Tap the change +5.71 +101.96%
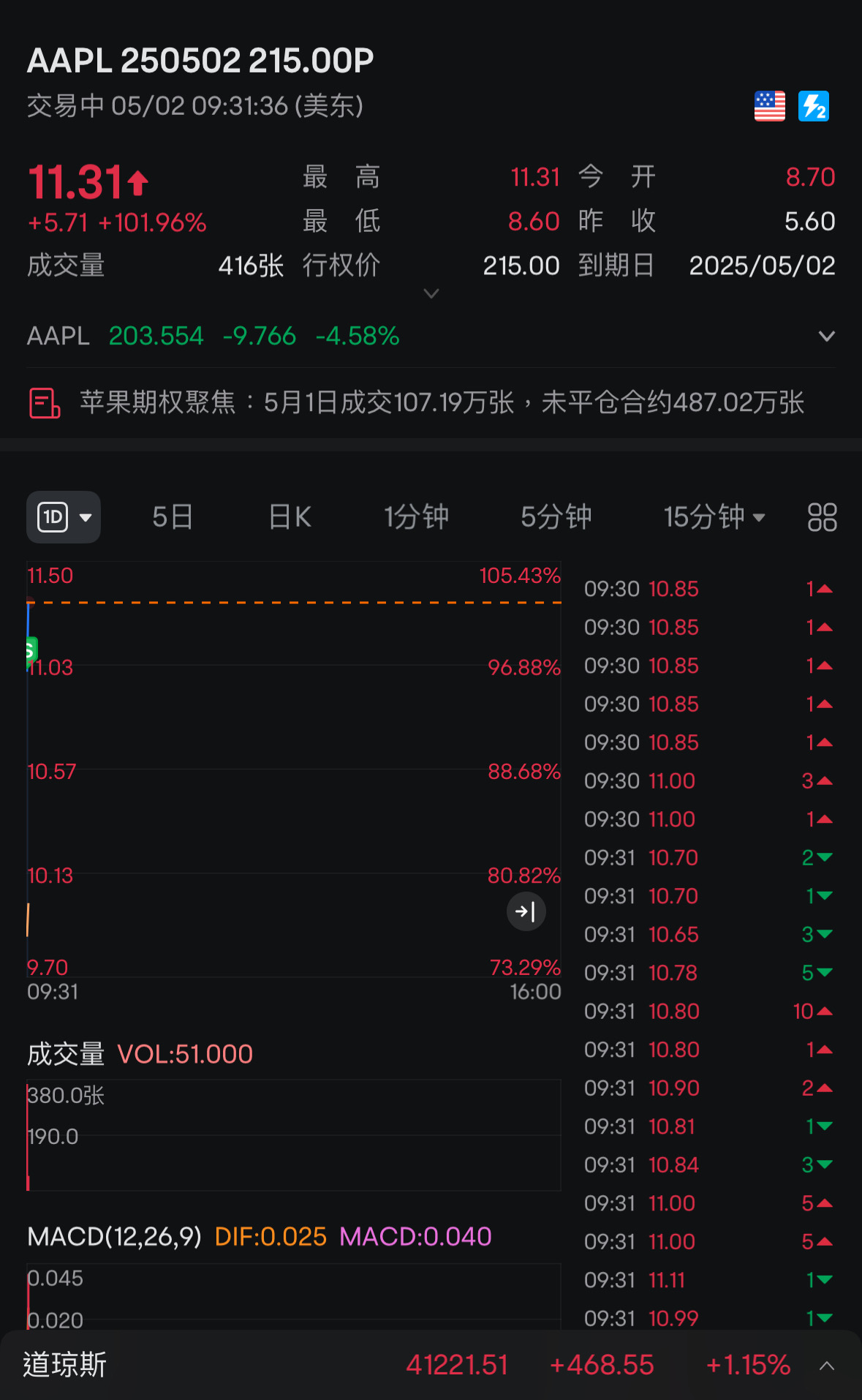 pos(117,222)
